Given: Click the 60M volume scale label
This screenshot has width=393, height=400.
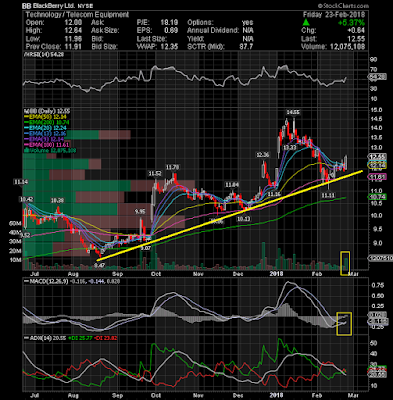Looking at the screenshot, I should [14, 223].
